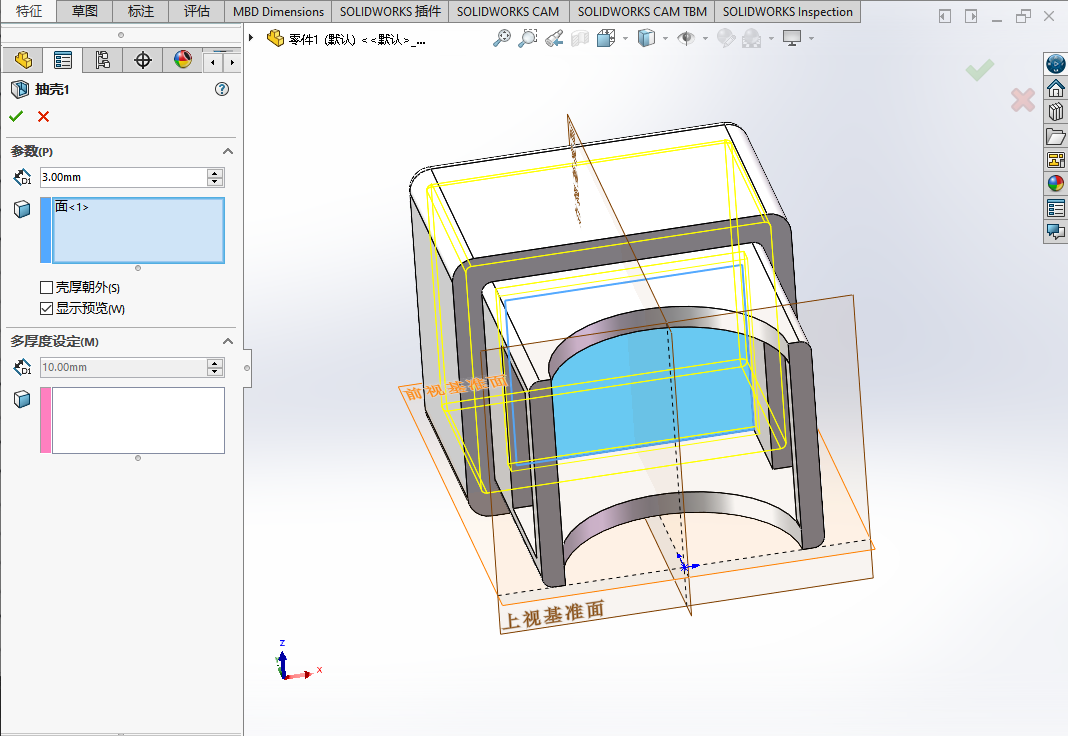Increase the 3.00mm thickness with up arrow

coord(214,173)
